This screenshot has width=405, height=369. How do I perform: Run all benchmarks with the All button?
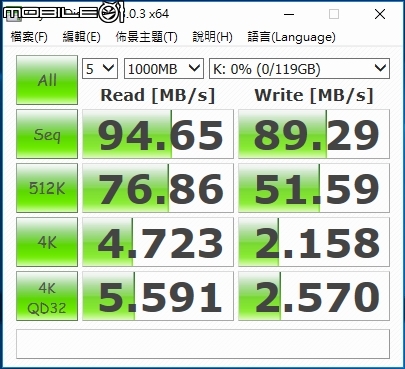(x=47, y=80)
